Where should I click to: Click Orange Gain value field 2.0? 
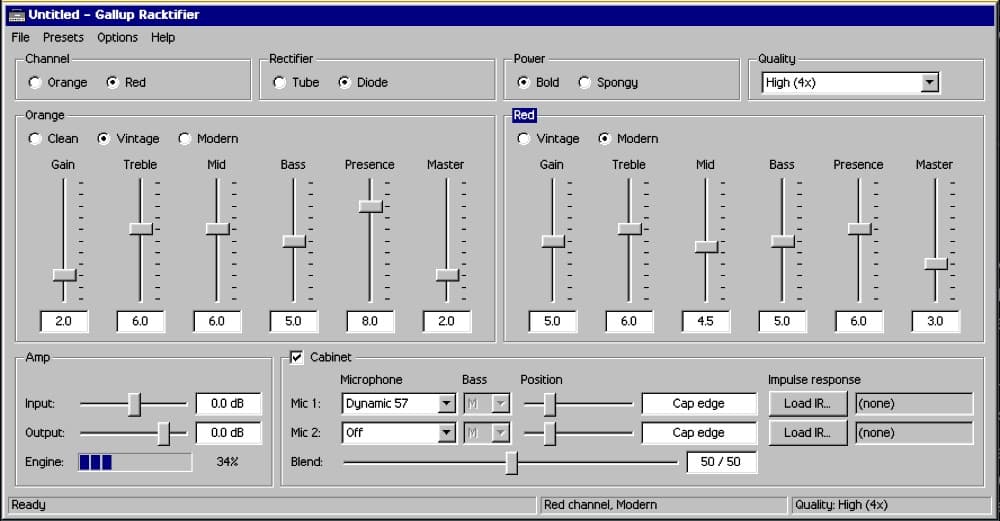pyautogui.click(x=64, y=321)
